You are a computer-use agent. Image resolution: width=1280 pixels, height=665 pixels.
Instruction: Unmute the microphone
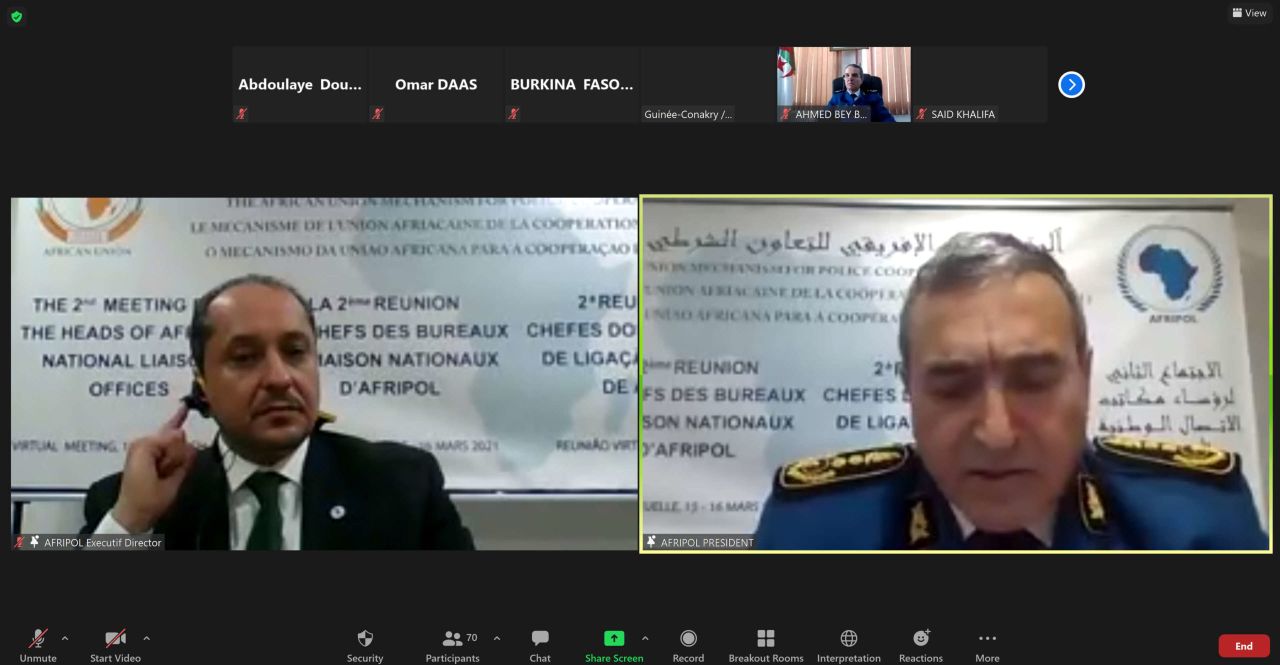click(x=38, y=639)
